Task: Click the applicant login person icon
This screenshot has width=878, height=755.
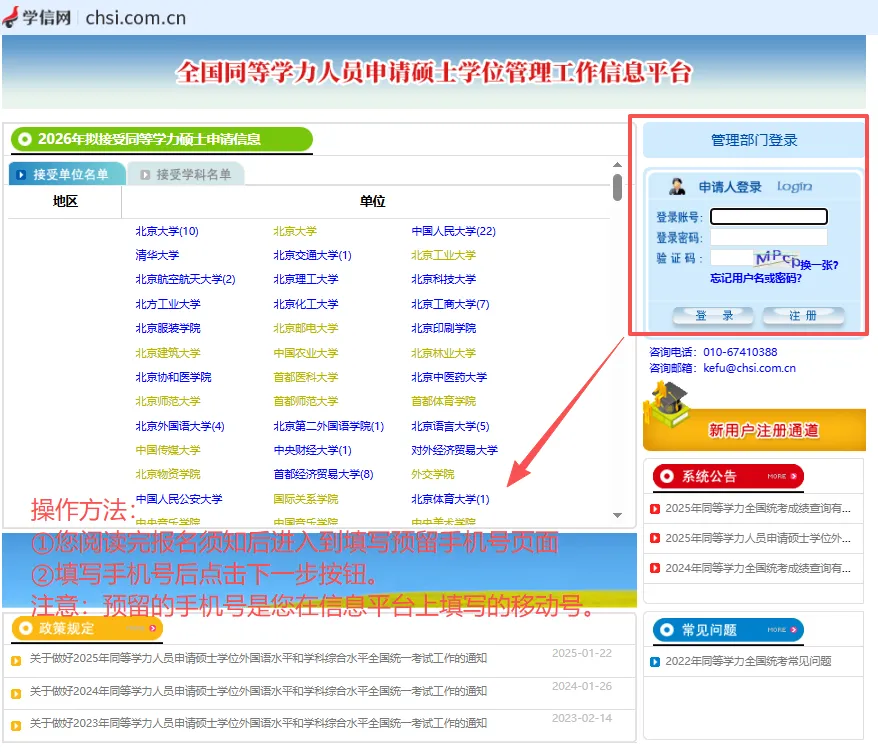Action: (677, 187)
